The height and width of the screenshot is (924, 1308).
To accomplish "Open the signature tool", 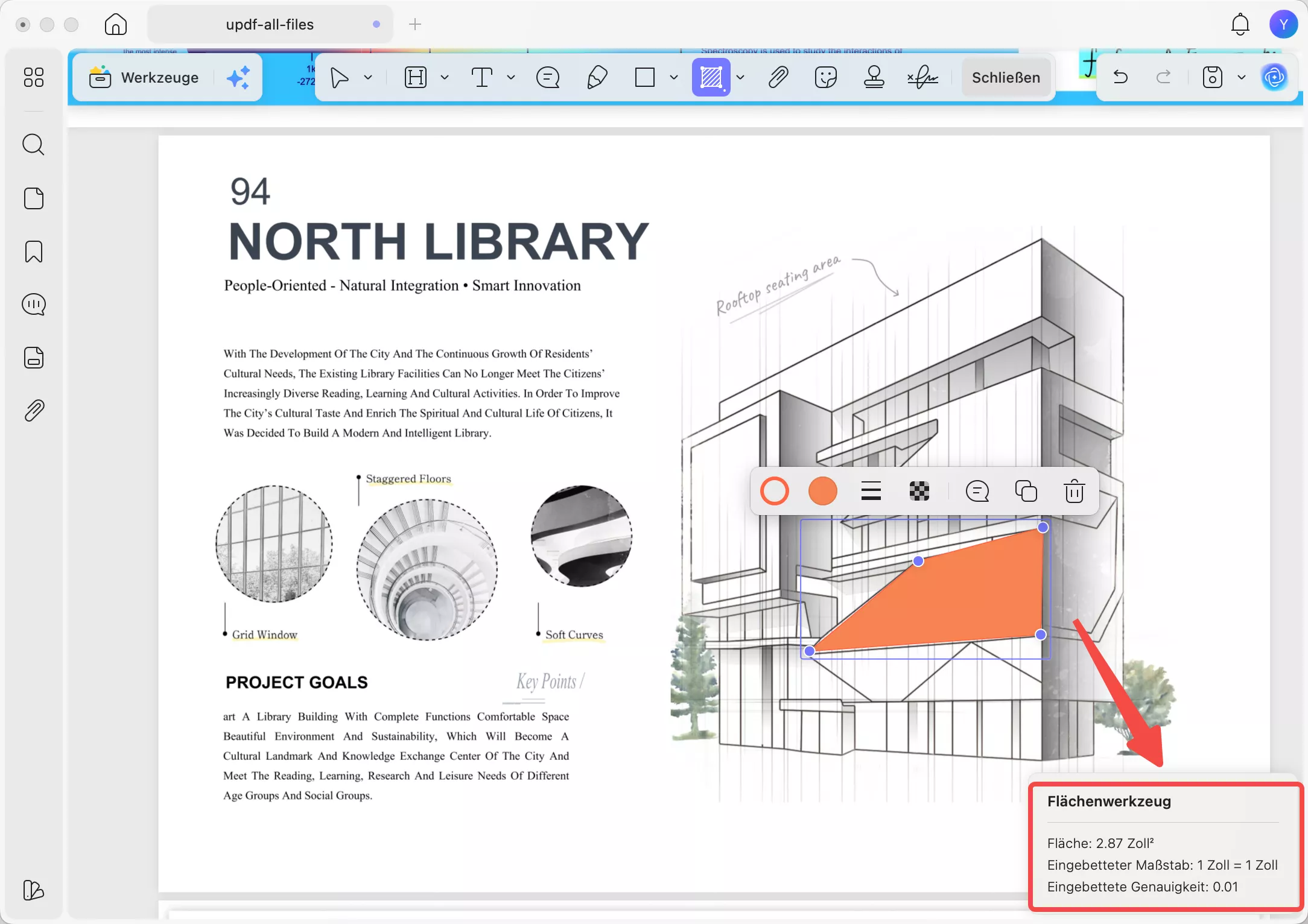I will tap(922, 77).
